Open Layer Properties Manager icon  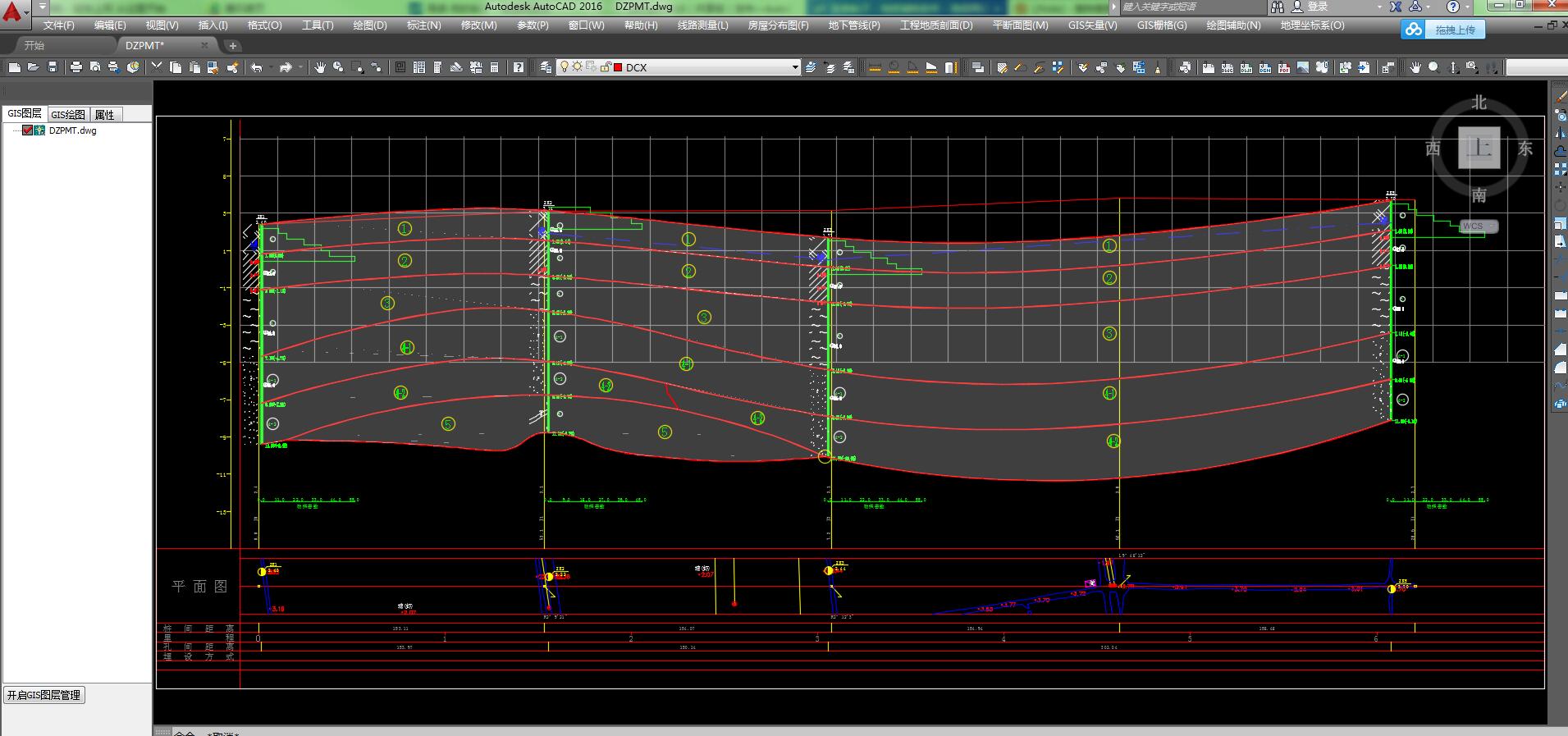tap(546, 67)
